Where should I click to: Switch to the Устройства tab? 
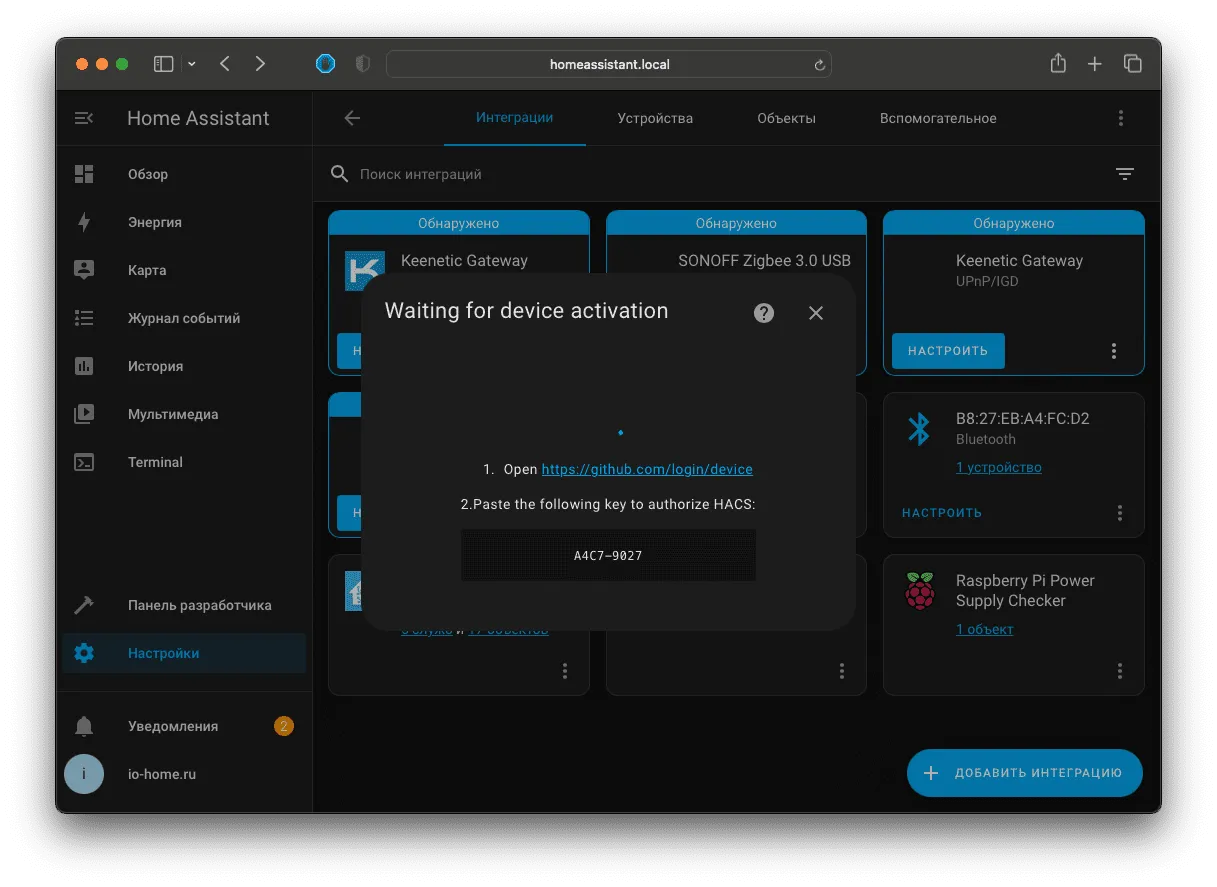(655, 118)
